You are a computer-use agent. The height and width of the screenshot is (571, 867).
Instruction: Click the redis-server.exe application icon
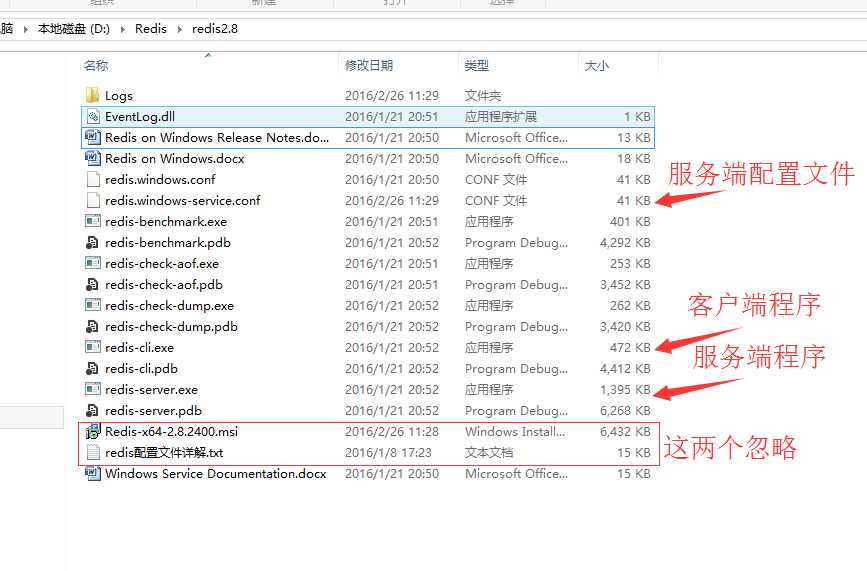93,389
